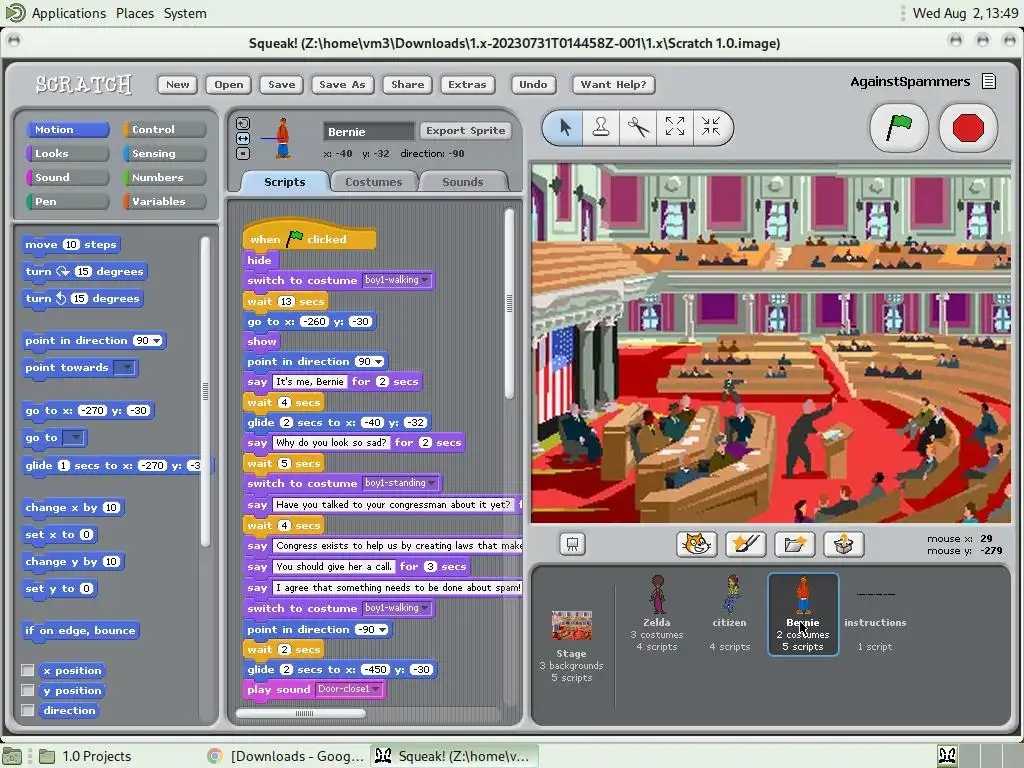Click the Export Sprite button
This screenshot has width=1024, height=768.
click(x=466, y=131)
